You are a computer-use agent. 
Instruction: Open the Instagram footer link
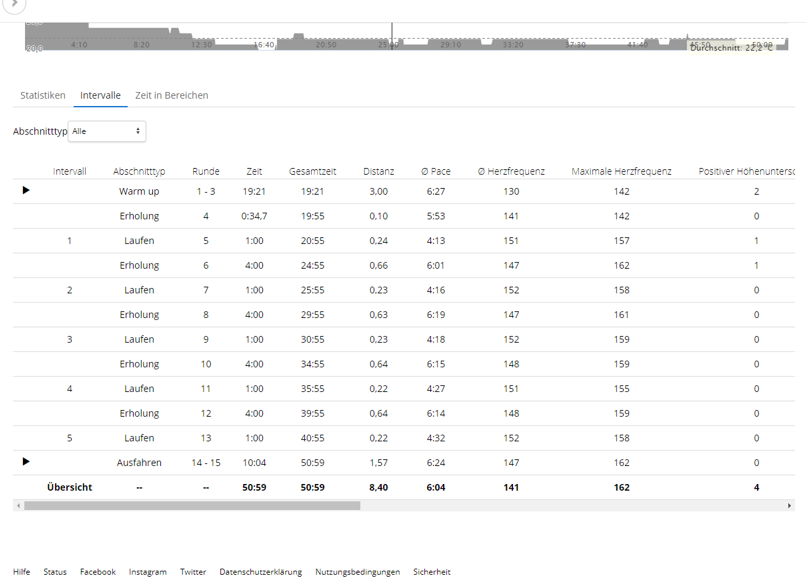(148, 572)
